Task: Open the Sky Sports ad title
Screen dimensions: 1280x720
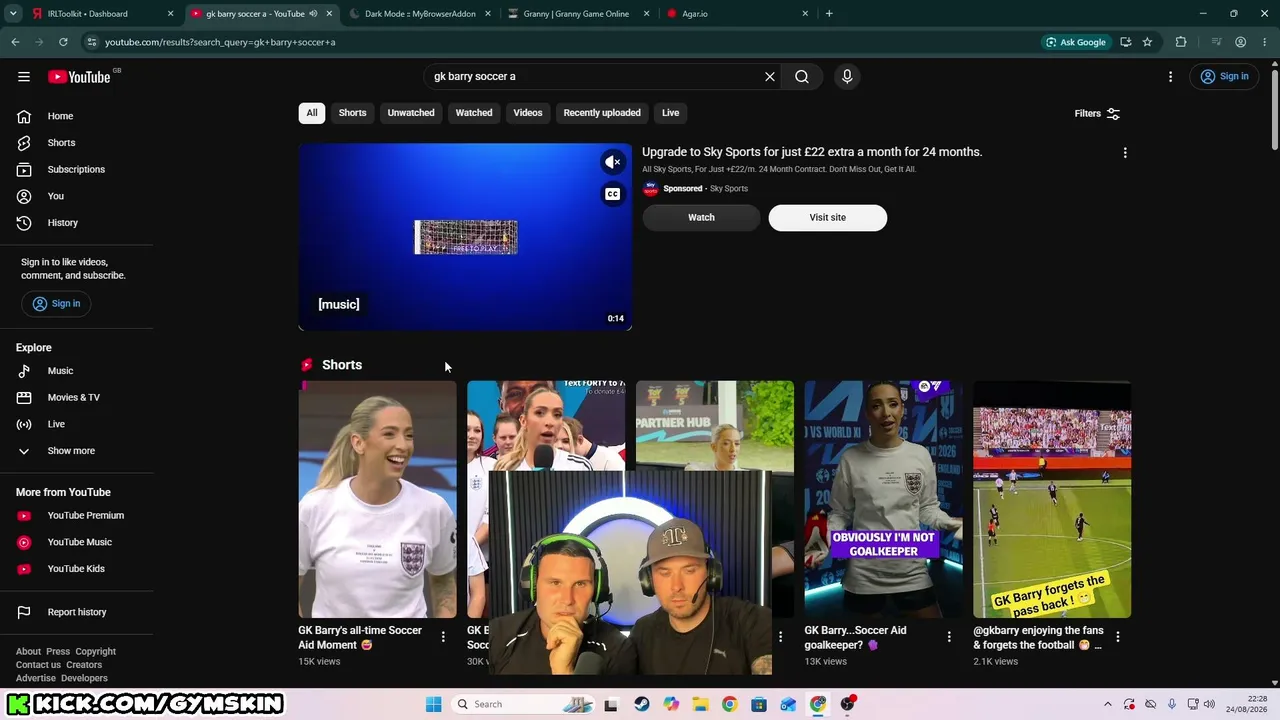Action: [x=812, y=152]
